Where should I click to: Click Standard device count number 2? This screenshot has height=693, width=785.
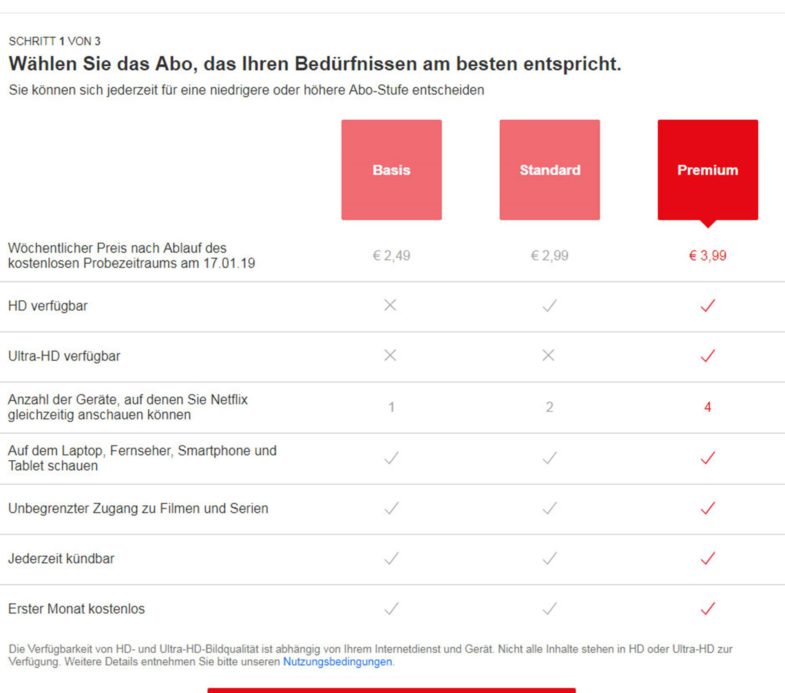pos(549,407)
